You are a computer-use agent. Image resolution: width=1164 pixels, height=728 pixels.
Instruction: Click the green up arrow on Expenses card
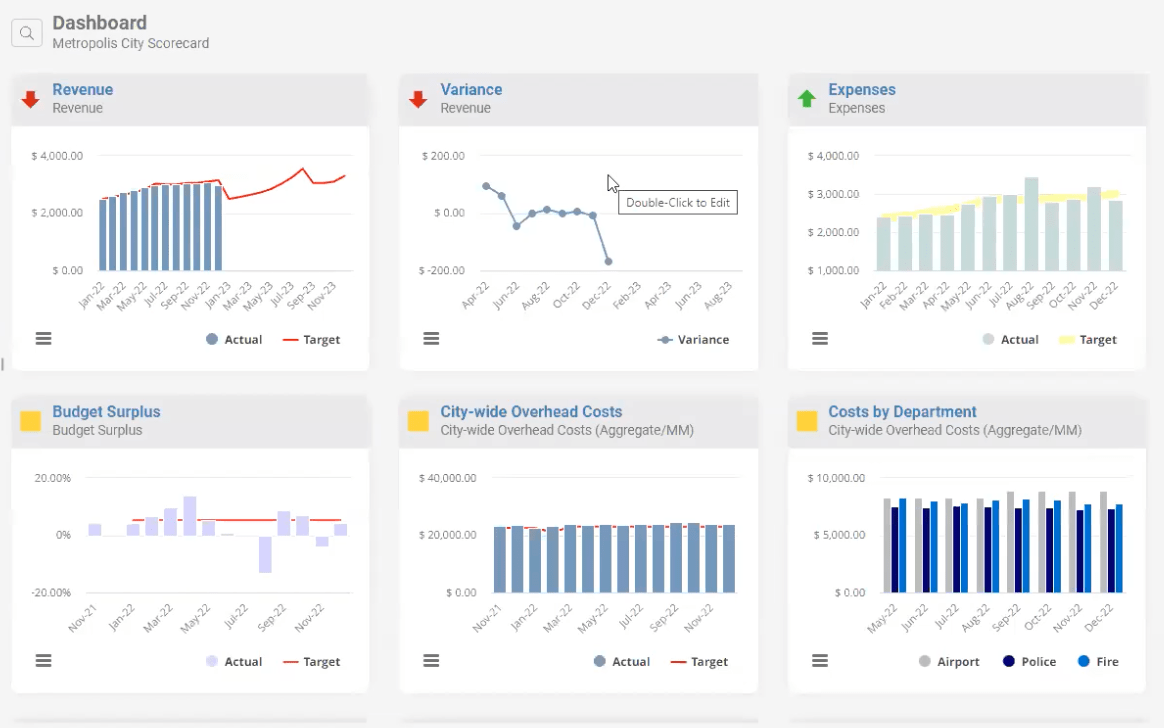(807, 99)
